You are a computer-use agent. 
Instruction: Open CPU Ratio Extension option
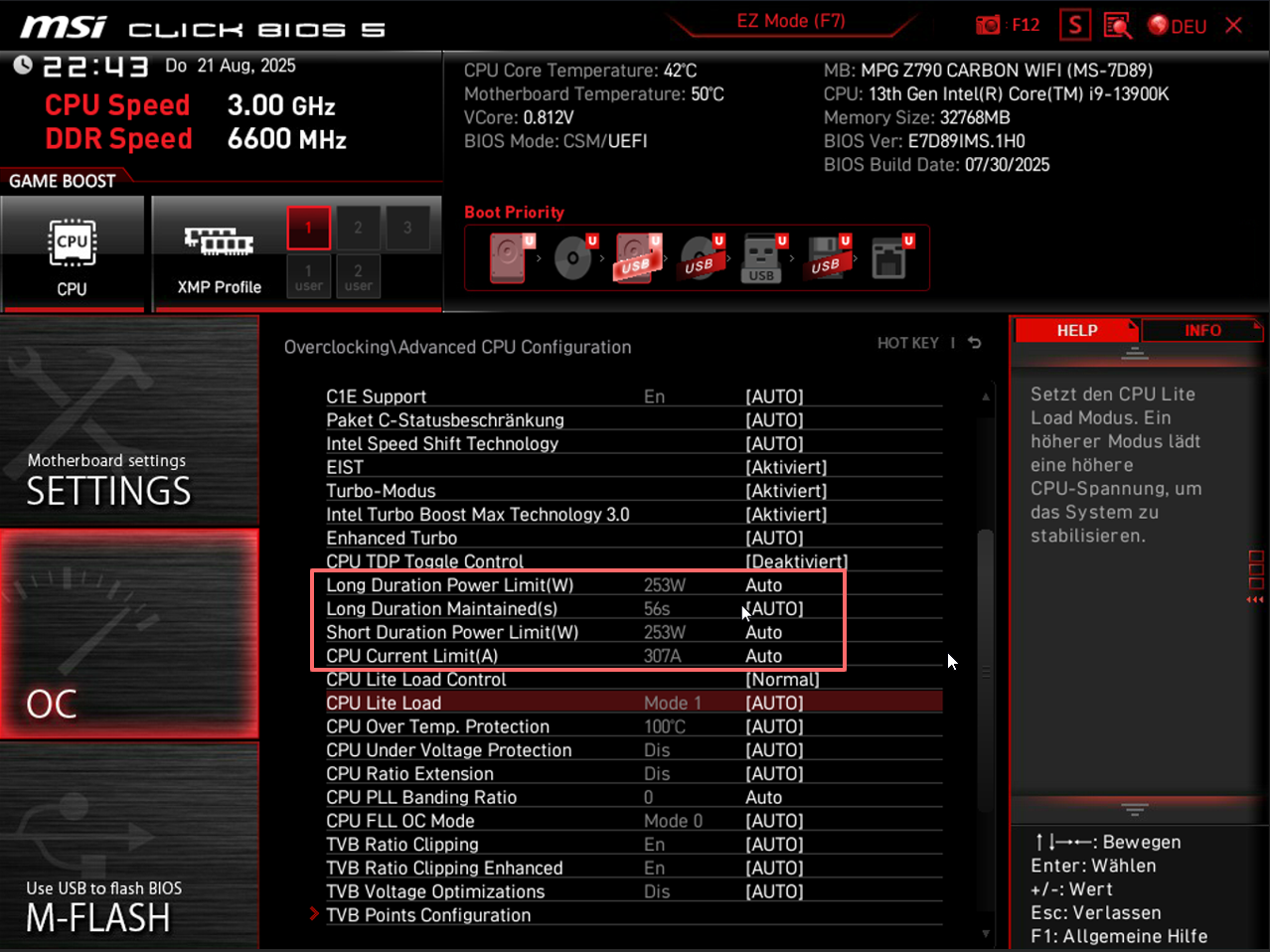click(x=634, y=774)
